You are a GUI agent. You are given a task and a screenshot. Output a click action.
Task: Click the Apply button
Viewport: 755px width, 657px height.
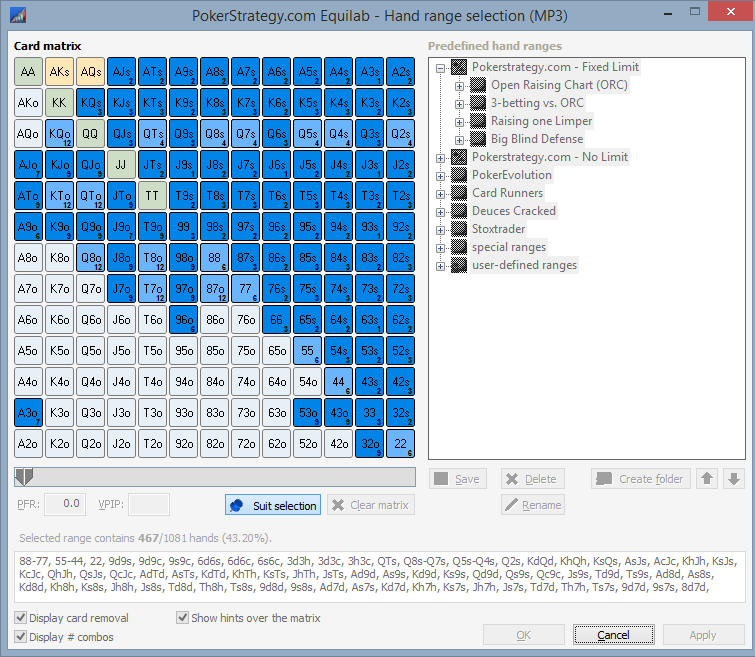(x=703, y=635)
